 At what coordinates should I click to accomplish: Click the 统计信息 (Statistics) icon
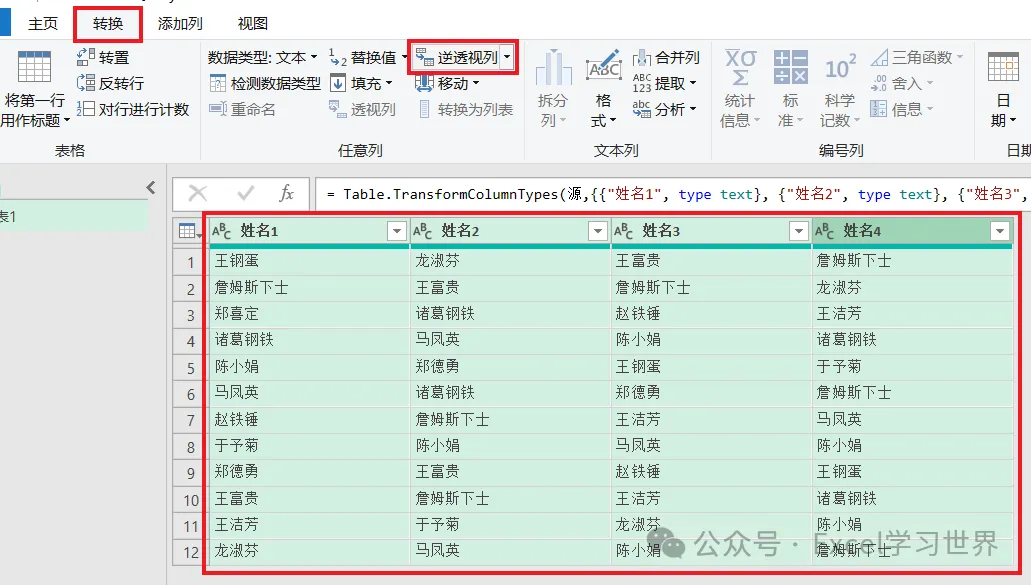pos(740,67)
